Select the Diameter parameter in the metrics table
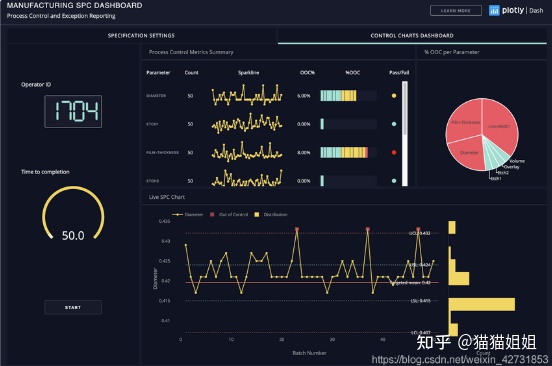This screenshot has height=366, width=552. coord(156,96)
